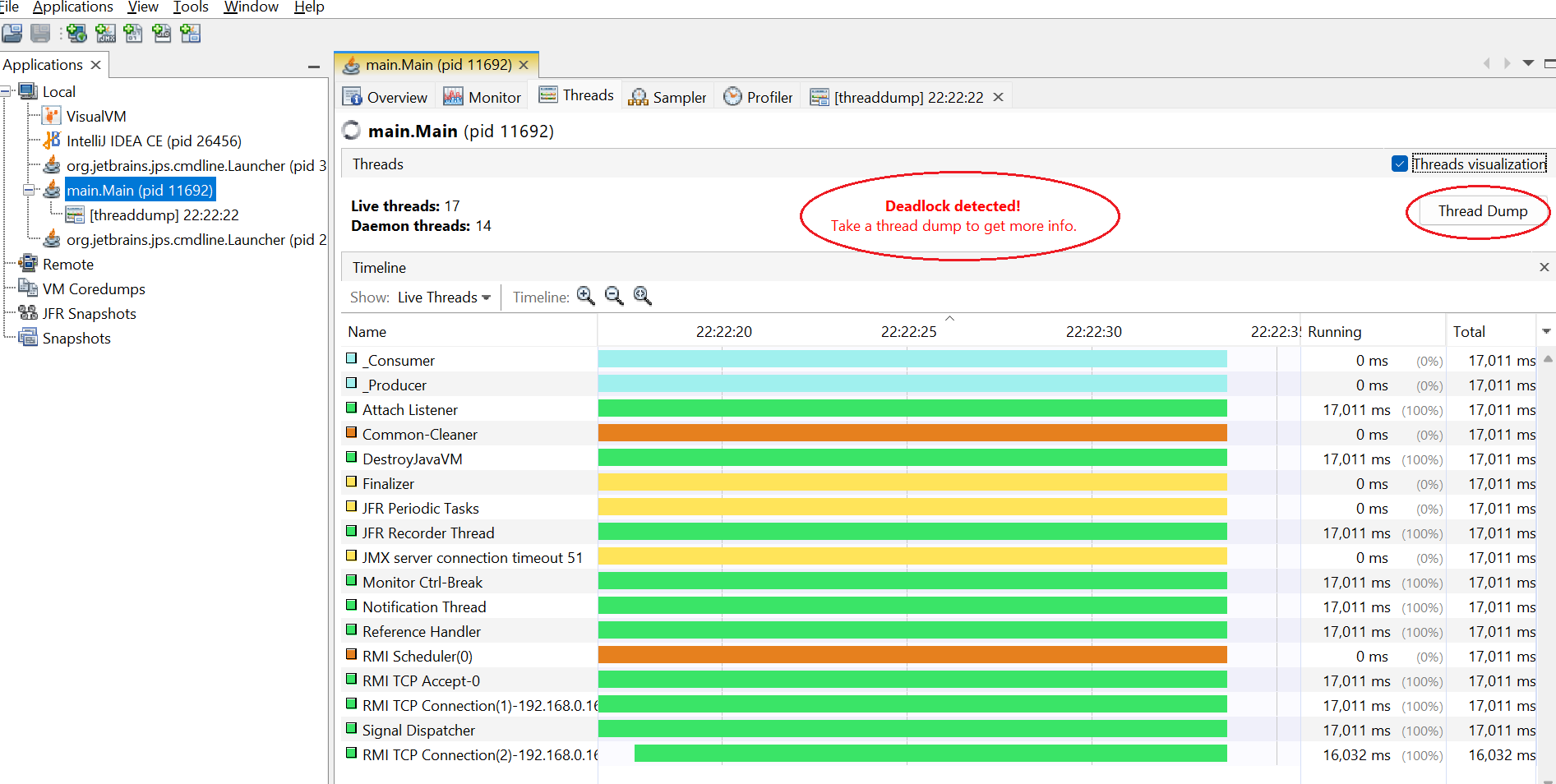The width and height of the screenshot is (1556, 784).
Task: Select the Monitor tab icon
Action: click(x=452, y=96)
